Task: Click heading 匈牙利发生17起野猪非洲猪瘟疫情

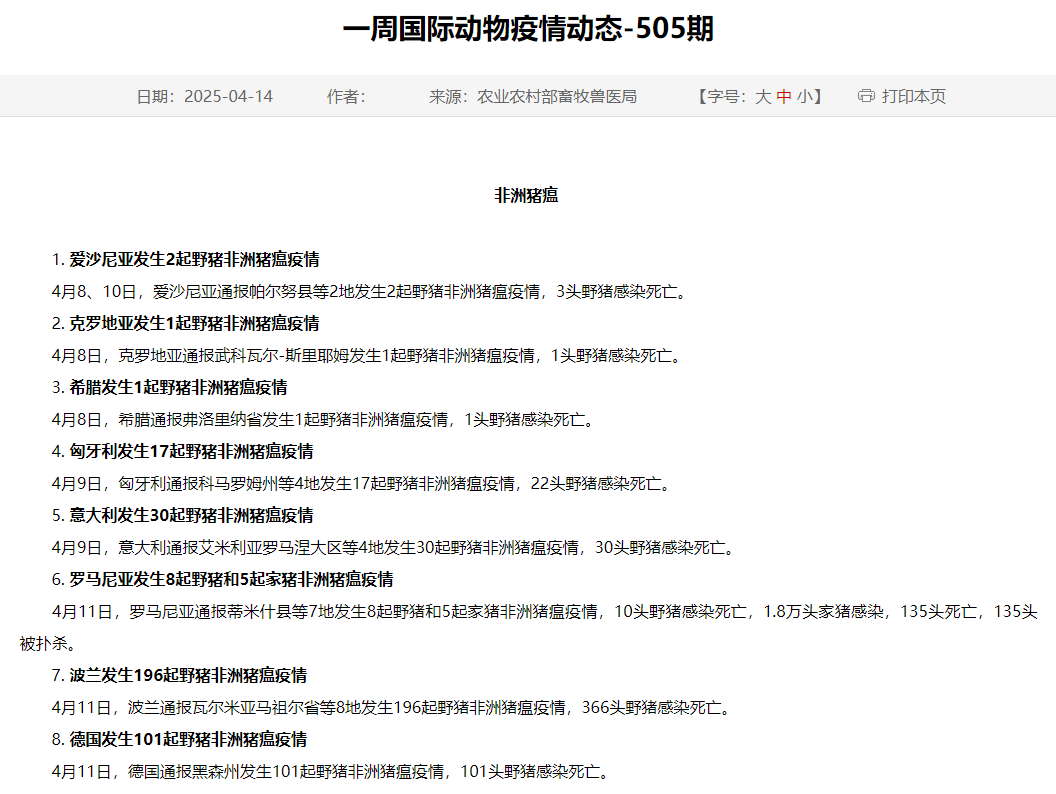Action: point(191,451)
